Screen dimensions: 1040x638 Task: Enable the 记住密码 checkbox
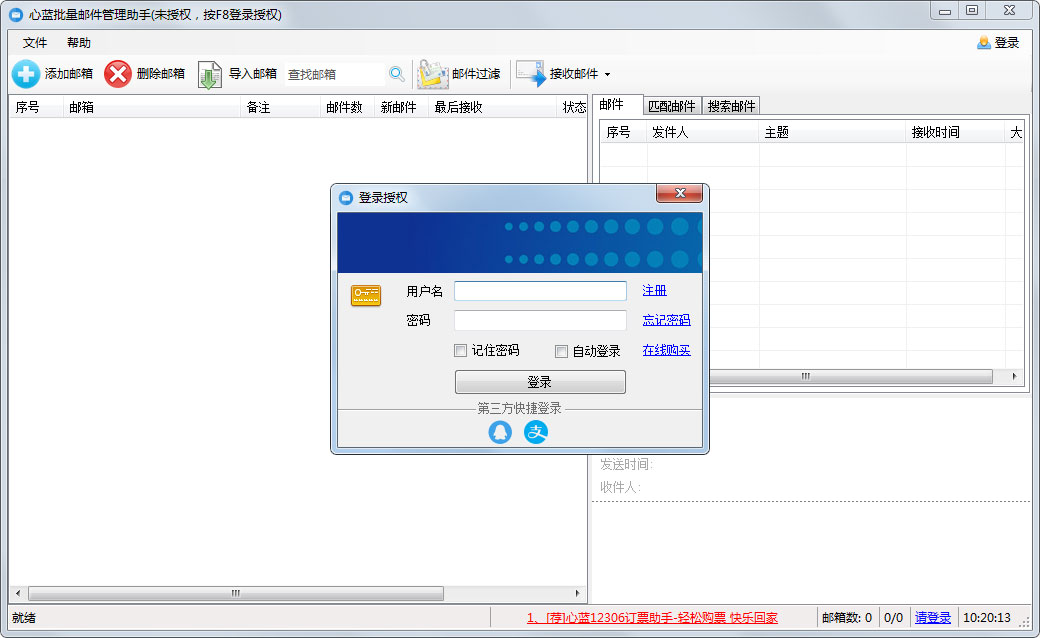point(460,351)
